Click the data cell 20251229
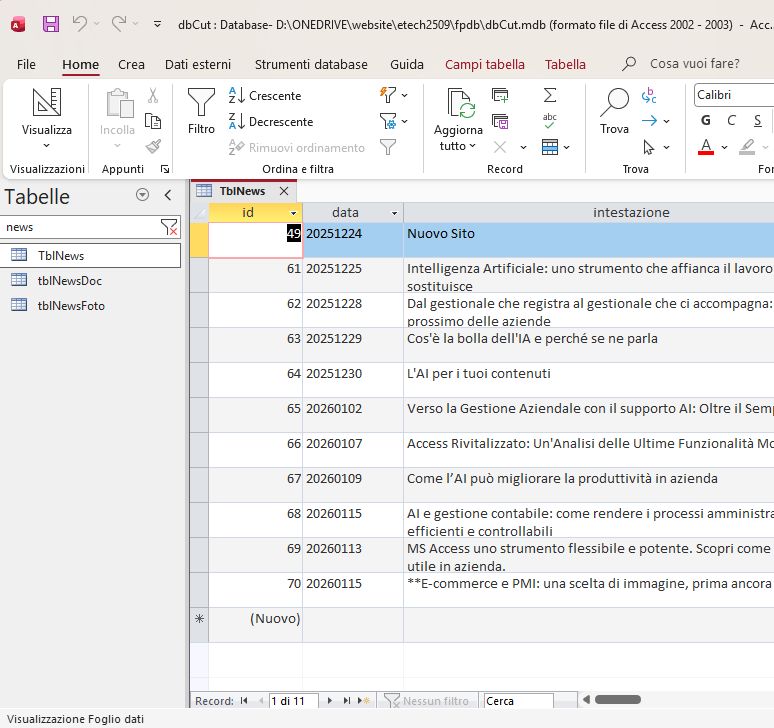This screenshot has width=774, height=728. click(x=353, y=345)
